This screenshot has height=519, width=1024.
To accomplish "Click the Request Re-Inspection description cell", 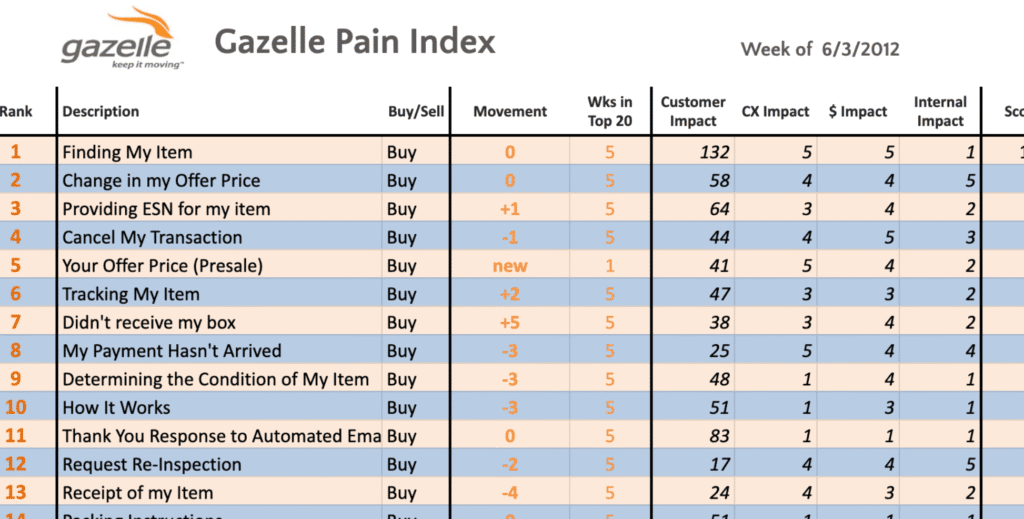I will (x=151, y=465).
